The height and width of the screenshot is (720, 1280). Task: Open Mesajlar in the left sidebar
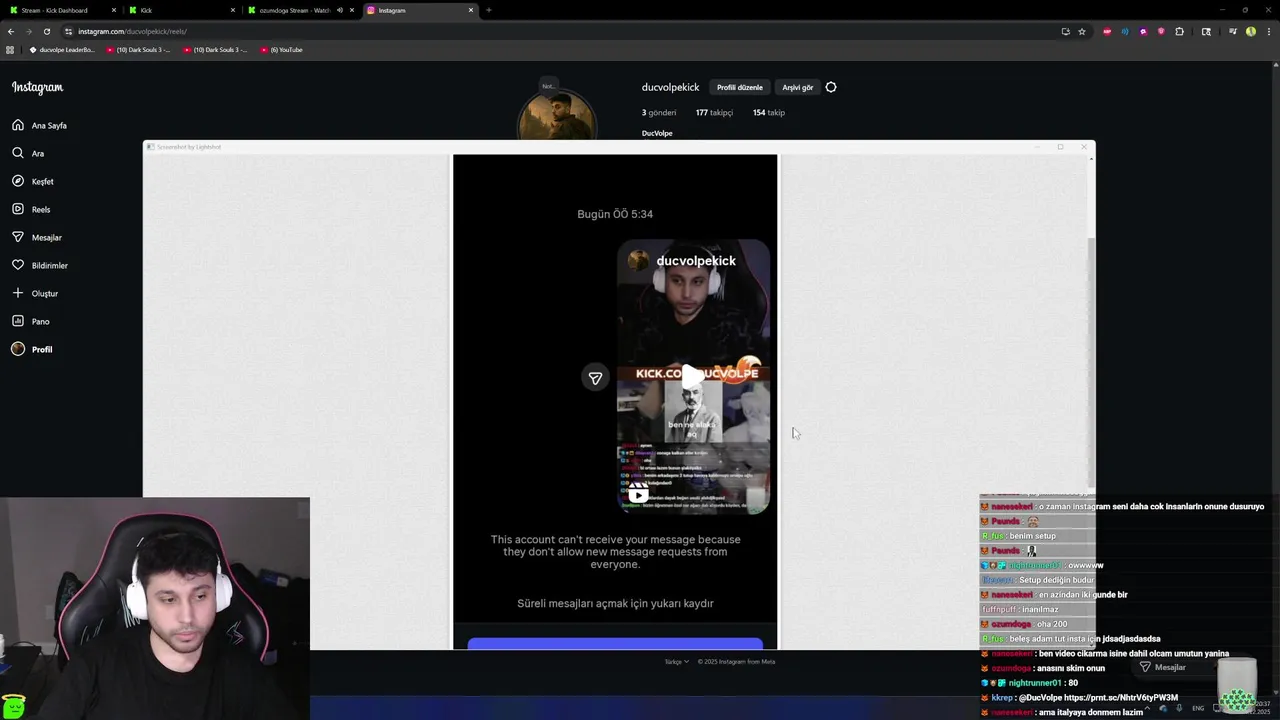click(x=37, y=237)
